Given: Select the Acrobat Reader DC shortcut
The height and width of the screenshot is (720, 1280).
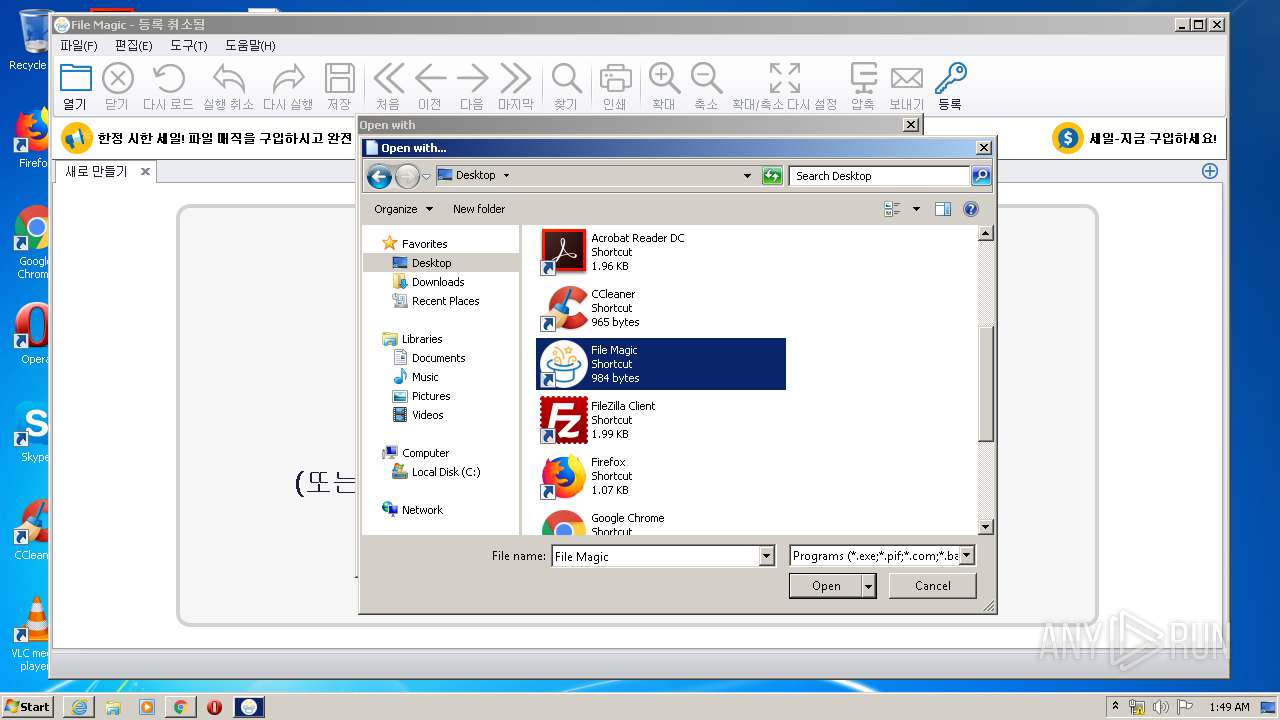Looking at the screenshot, I should pyautogui.click(x=661, y=252).
